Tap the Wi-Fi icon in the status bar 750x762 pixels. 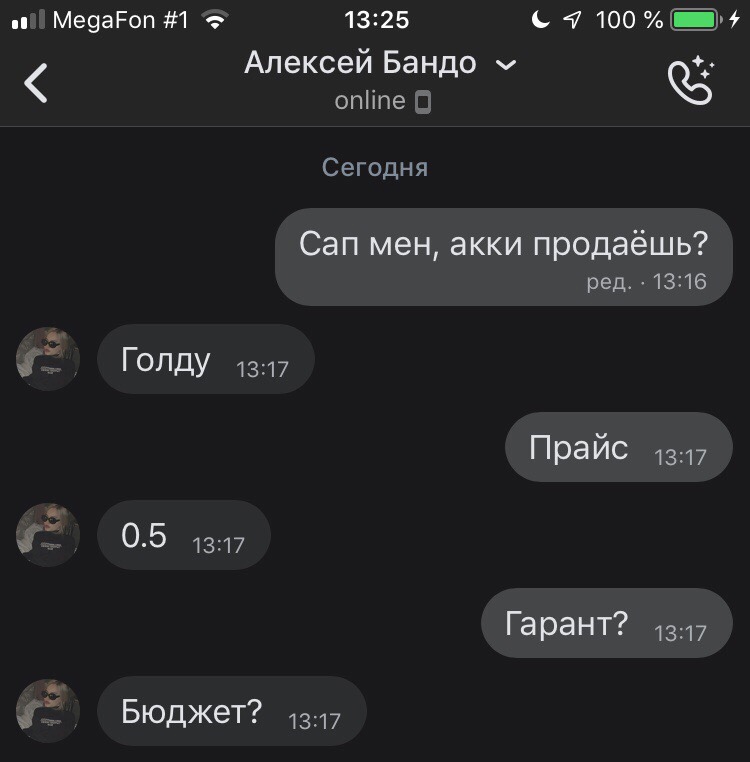pos(215,20)
